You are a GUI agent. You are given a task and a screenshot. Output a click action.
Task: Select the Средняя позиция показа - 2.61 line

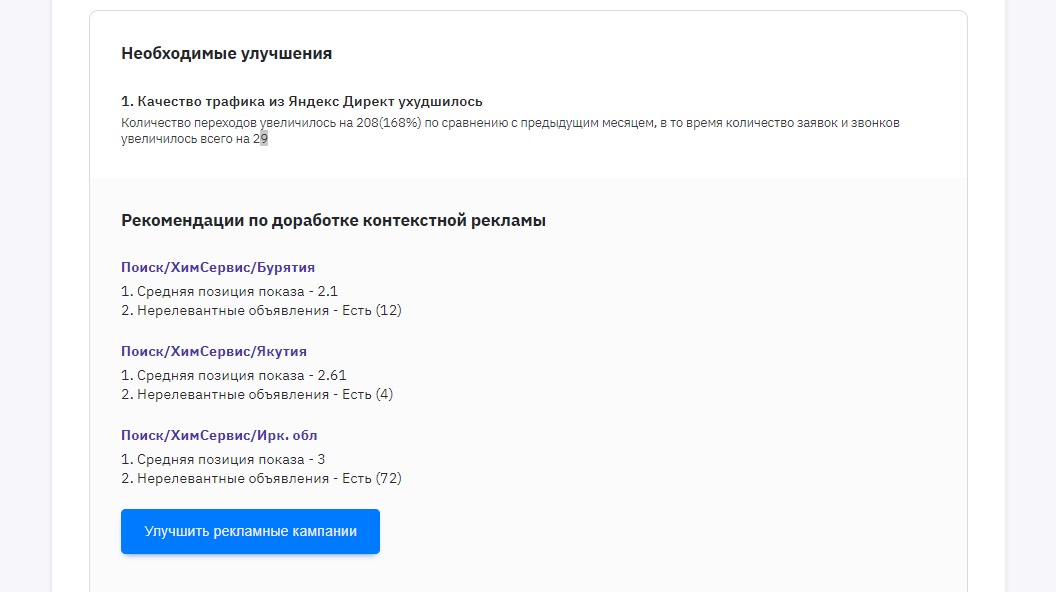click(234, 376)
